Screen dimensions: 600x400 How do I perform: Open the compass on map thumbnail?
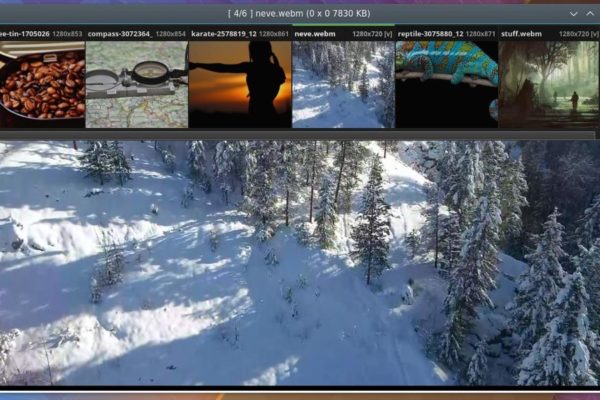tap(137, 84)
